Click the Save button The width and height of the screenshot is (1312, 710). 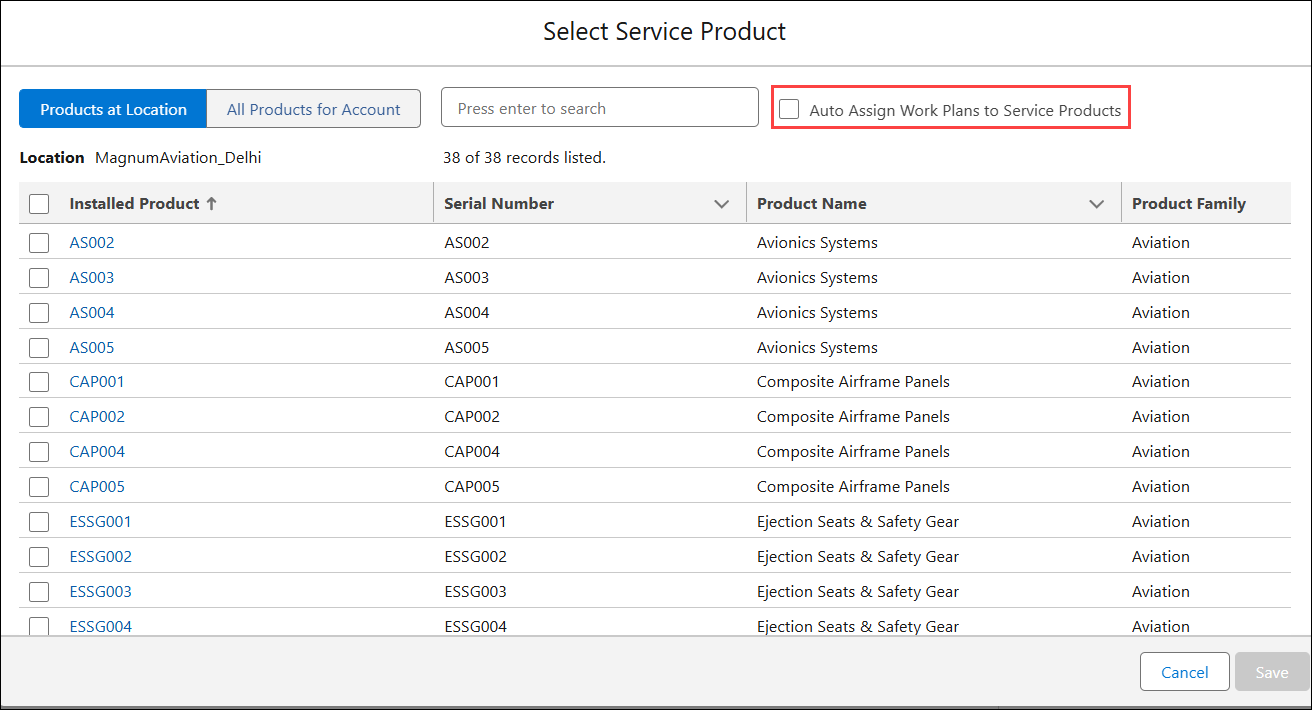(1272, 672)
